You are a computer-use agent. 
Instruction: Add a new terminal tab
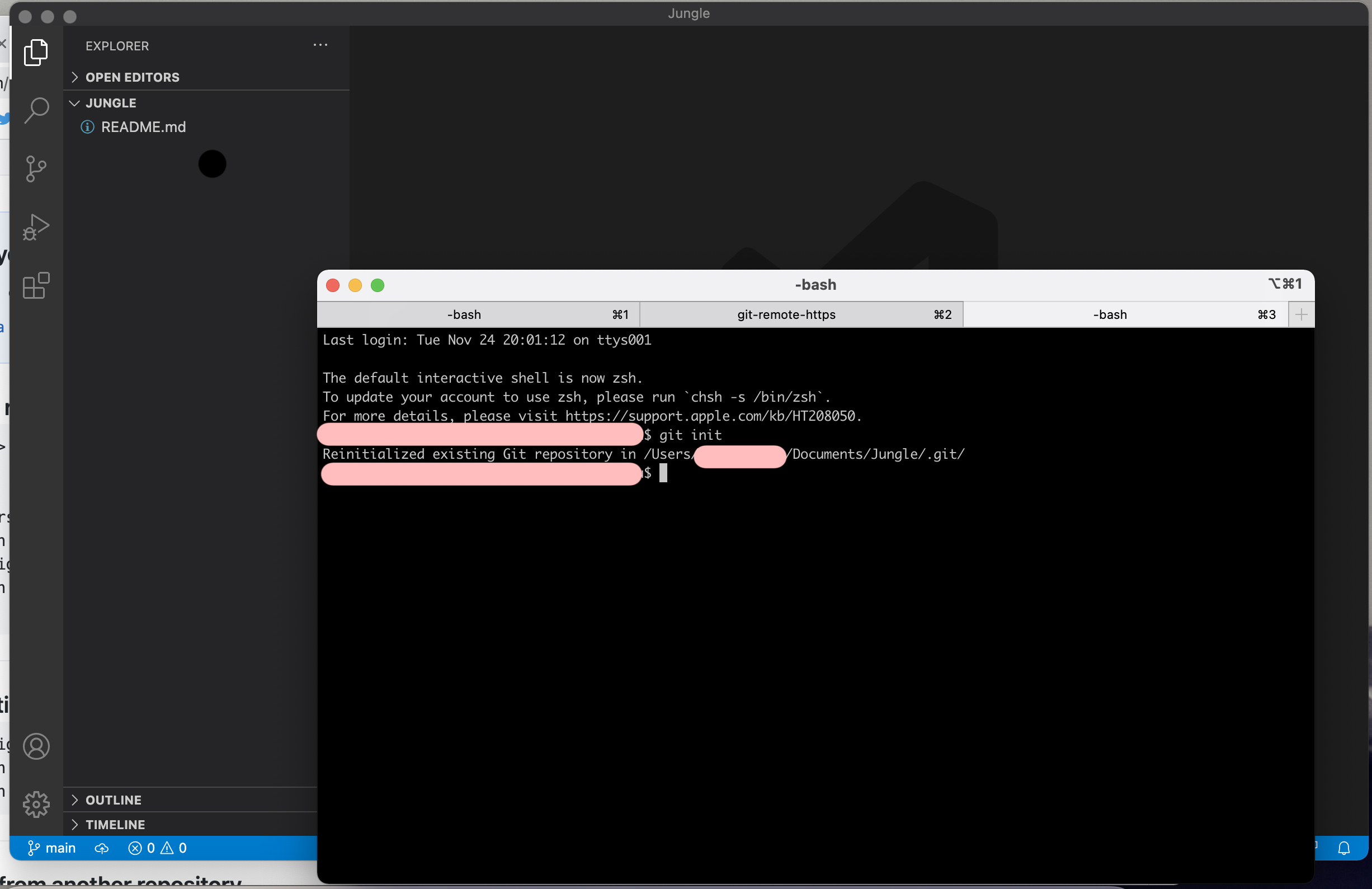click(1301, 315)
